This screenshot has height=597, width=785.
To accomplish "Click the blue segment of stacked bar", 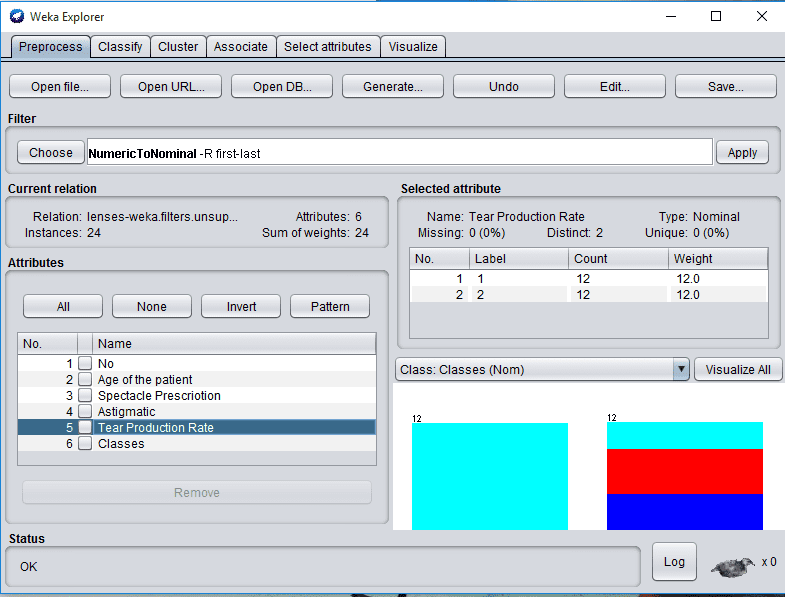I will pos(685,512).
